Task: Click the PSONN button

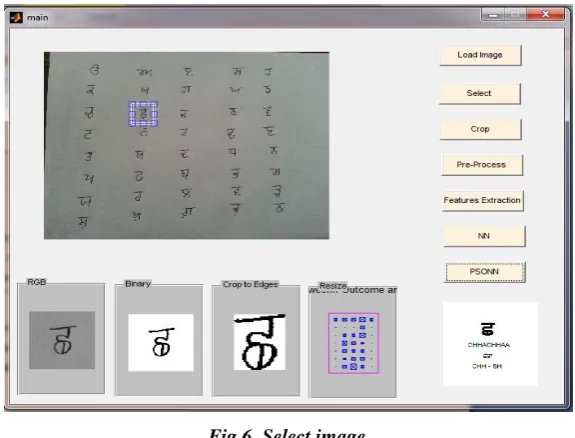Action: click(485, 272)
